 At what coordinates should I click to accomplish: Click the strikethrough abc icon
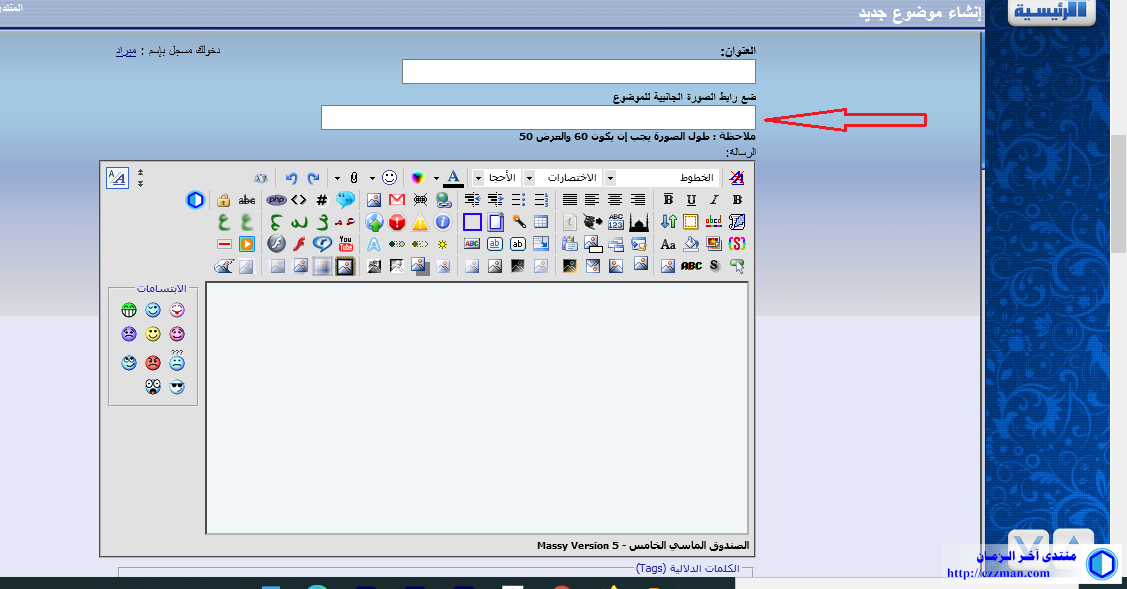click(x=247, y=200)
